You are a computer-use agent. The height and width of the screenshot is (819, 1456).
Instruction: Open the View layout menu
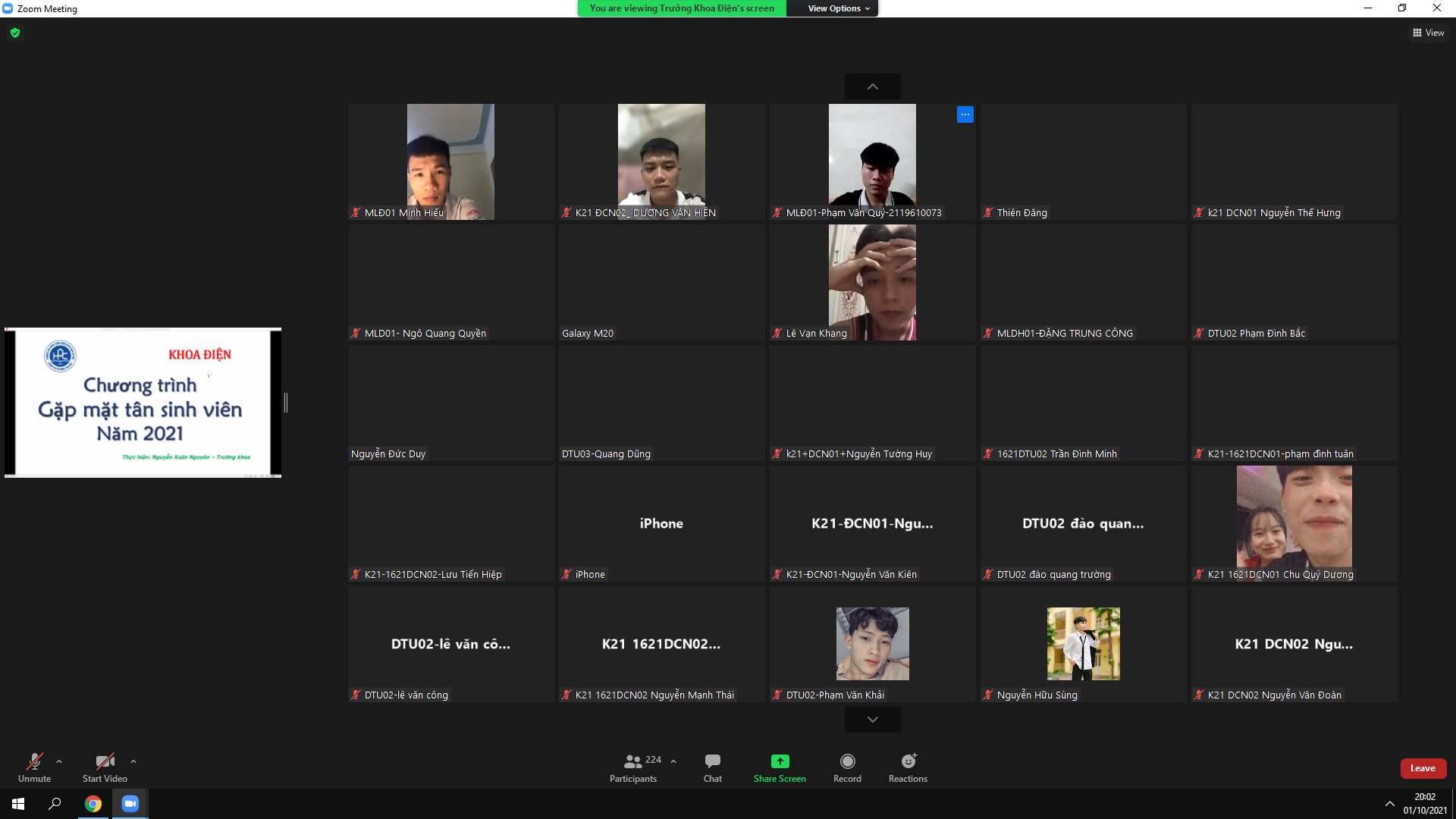pos(1428,33)
